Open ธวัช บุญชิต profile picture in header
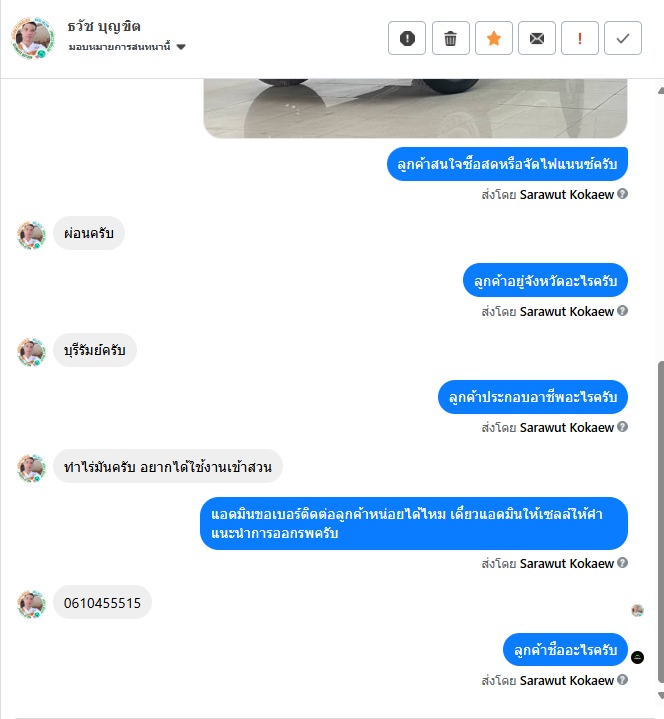664x719 pixels. point(33,38)
